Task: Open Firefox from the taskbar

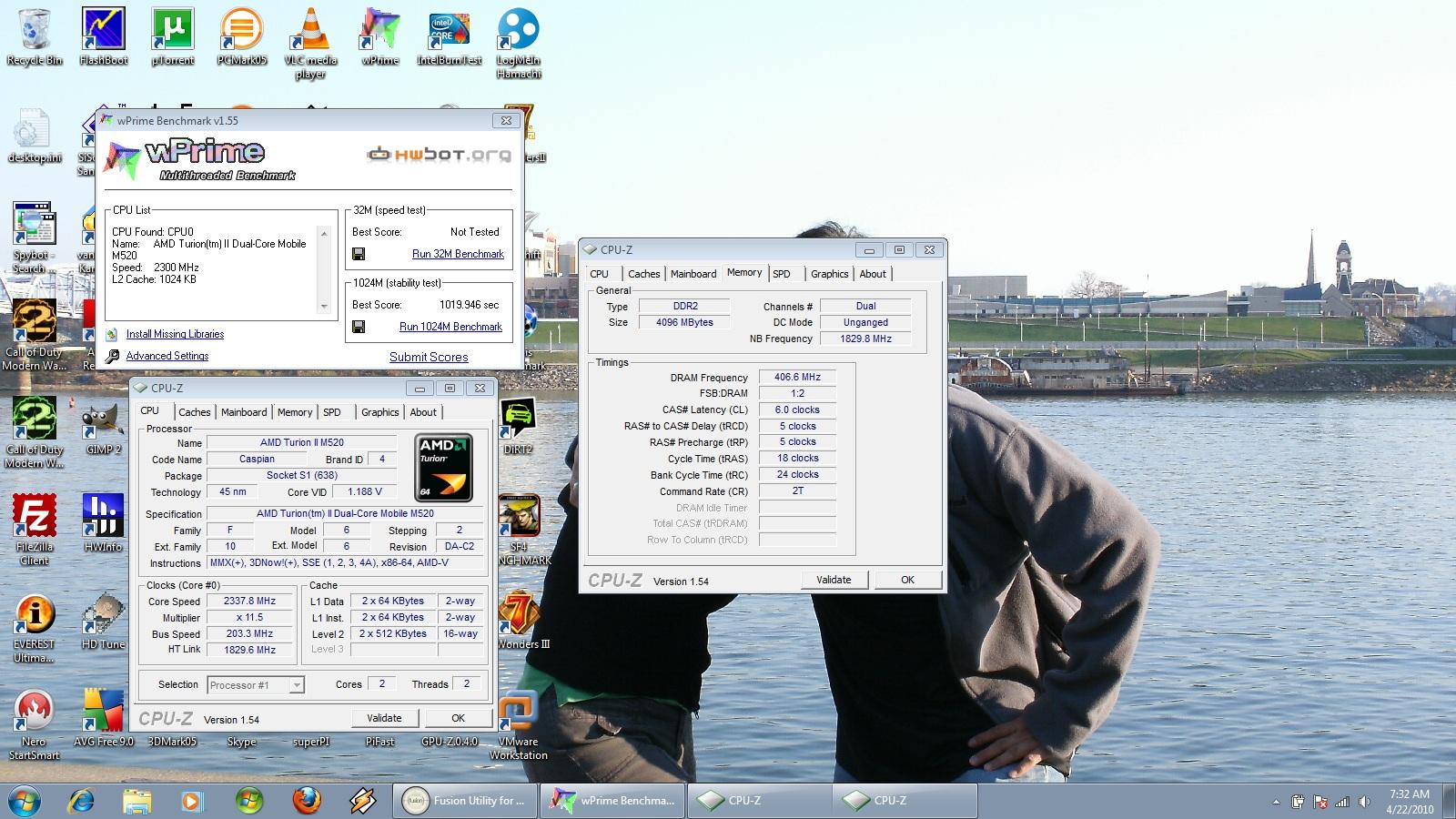Action: pos(307,801)
